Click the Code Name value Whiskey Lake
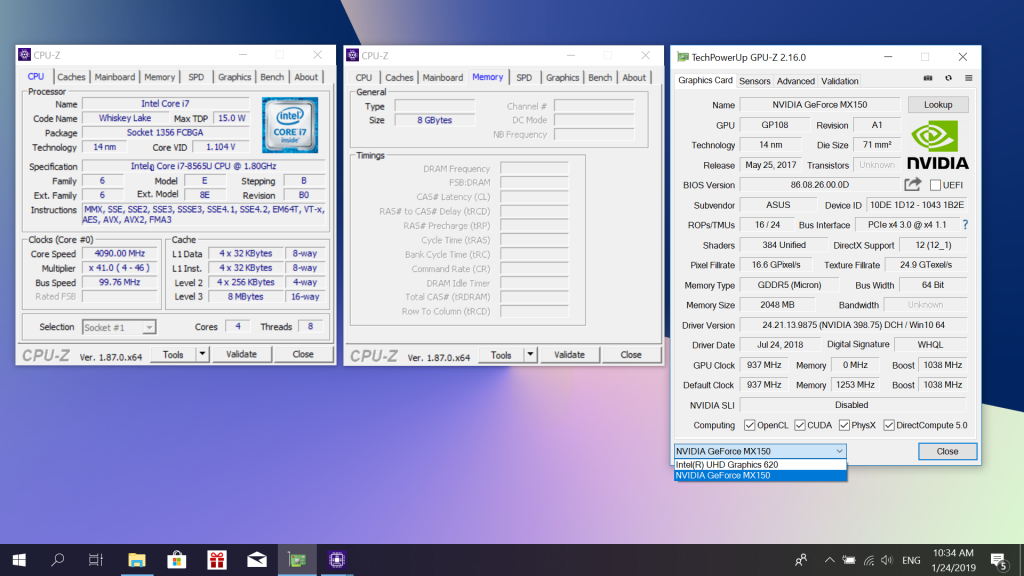 125,118
